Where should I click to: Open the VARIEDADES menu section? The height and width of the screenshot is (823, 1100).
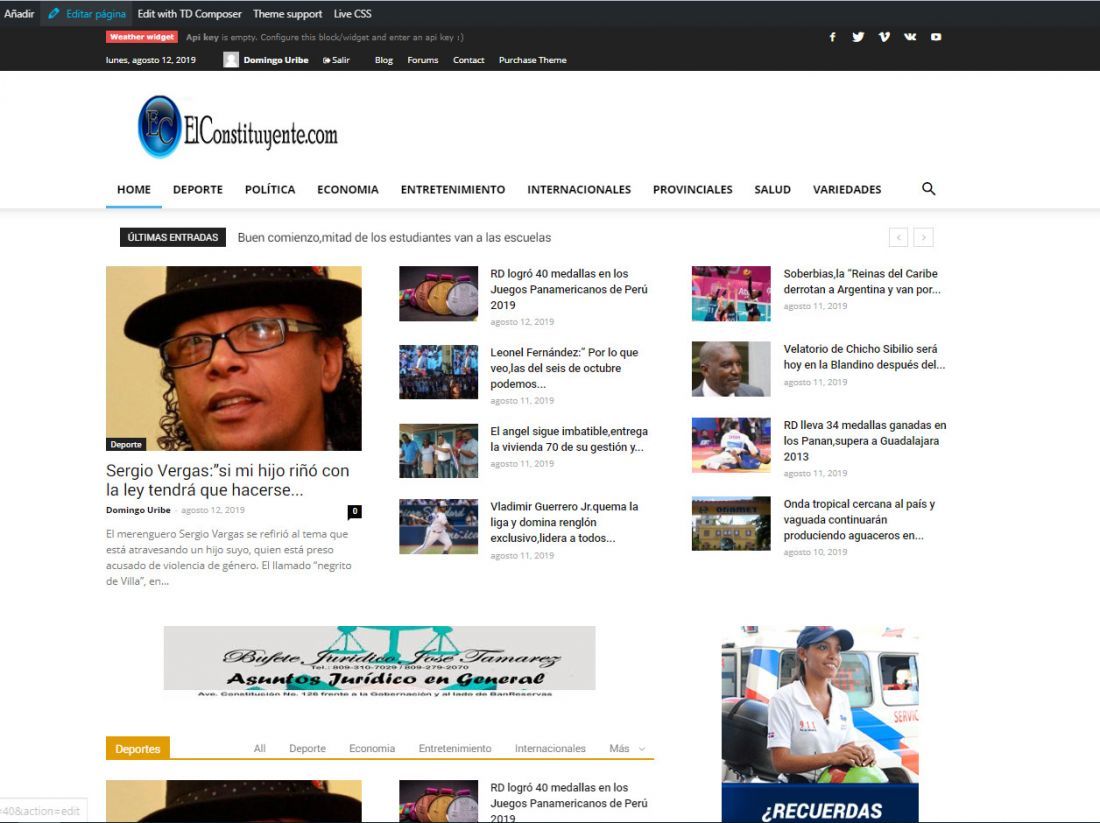(847, 189)
